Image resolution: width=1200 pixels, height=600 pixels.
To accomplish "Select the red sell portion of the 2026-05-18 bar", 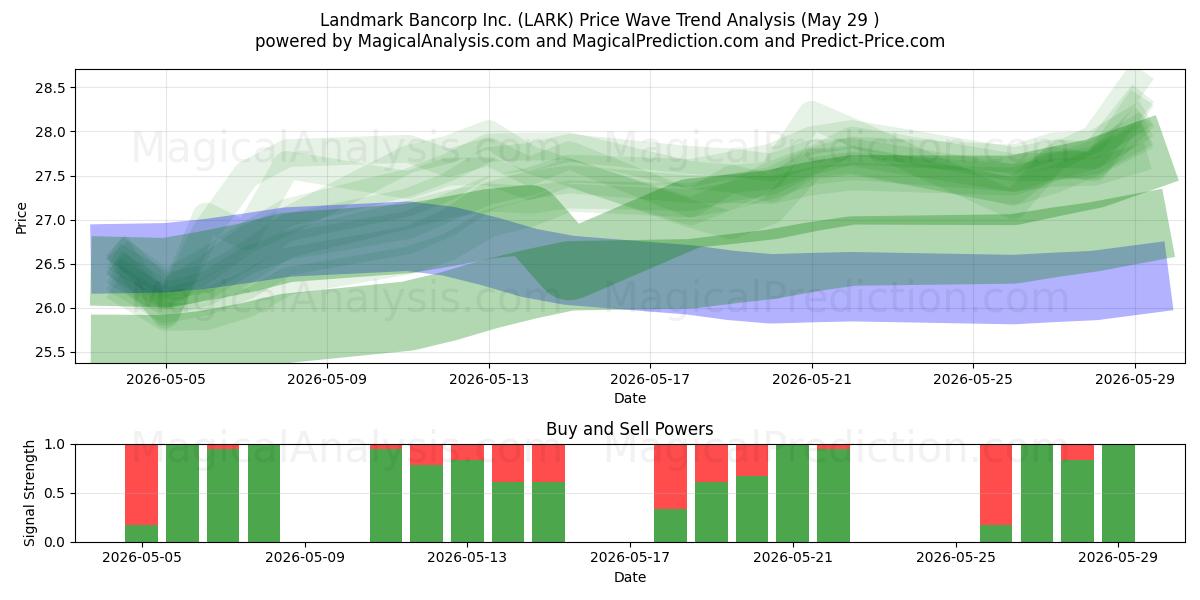I will (x=670, y=477).
